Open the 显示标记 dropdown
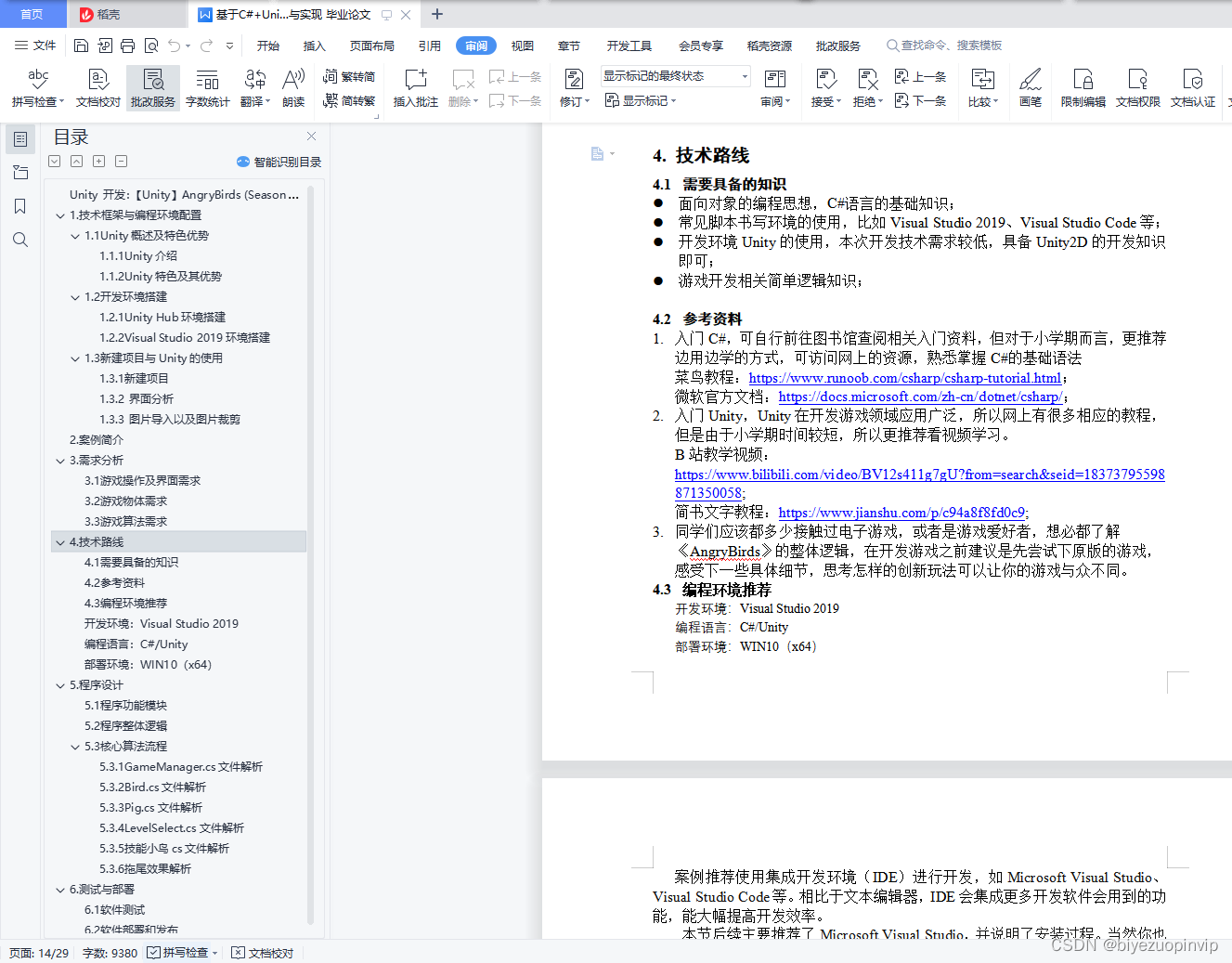The image size is (1232, 963). 641,101
